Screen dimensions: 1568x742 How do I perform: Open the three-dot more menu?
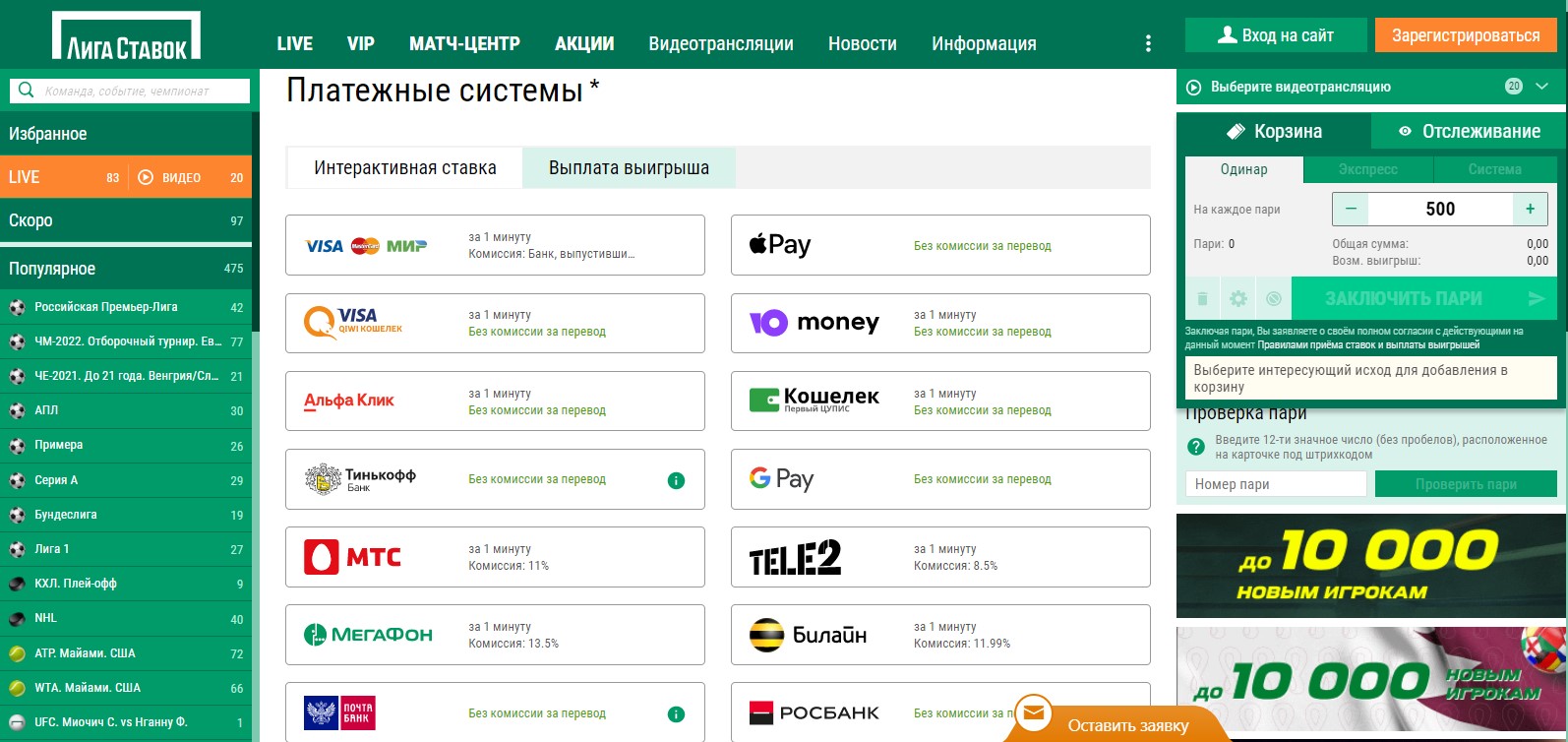(x=1148, y=43)
